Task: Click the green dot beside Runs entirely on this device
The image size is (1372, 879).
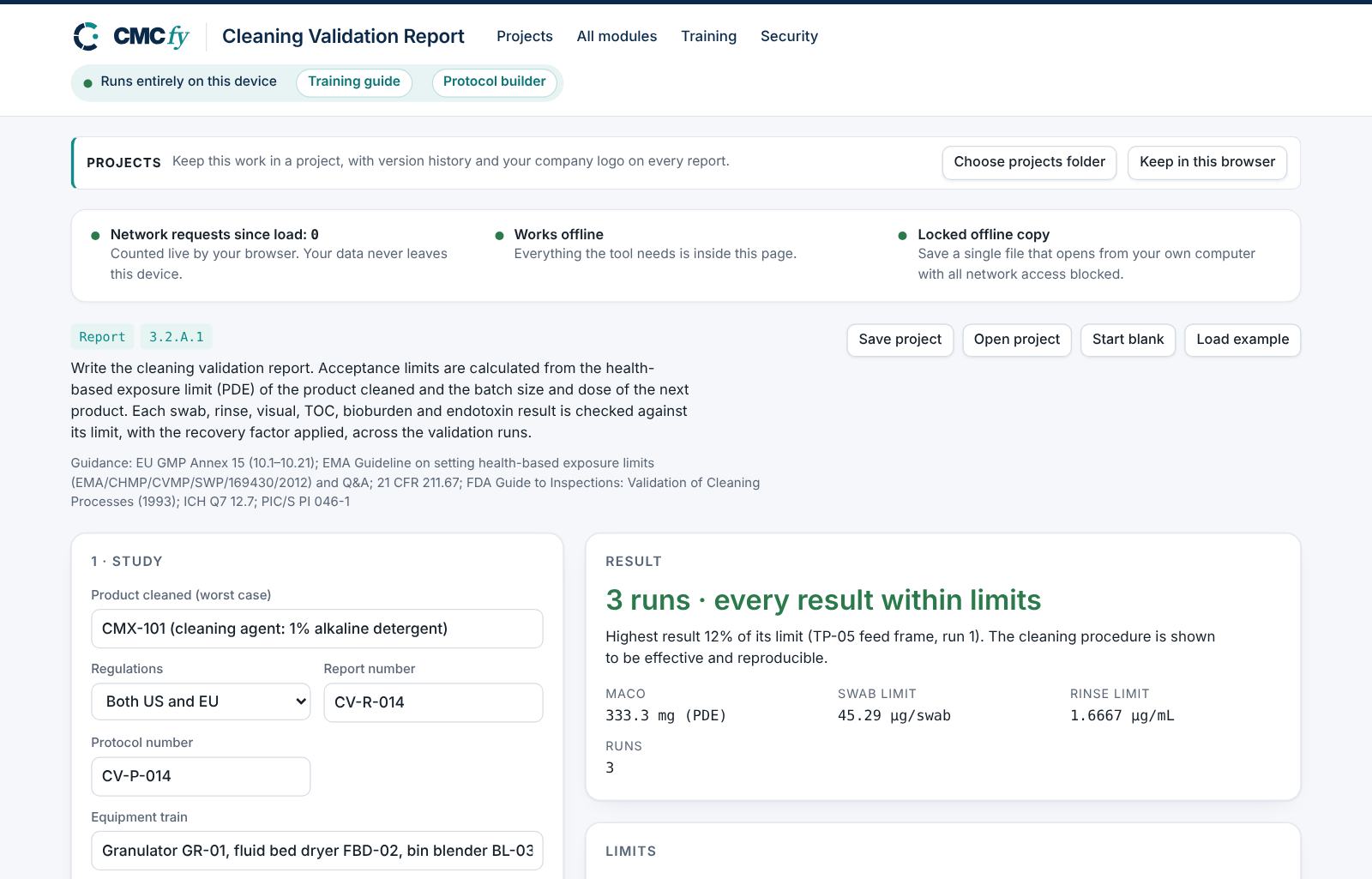Action: click(x=87, y=83)
